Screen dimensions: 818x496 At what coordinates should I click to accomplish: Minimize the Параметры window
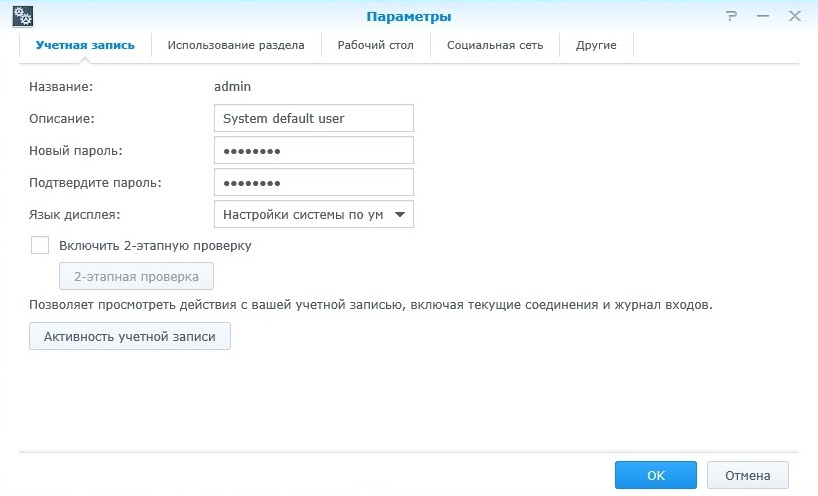click(x=764, y=17)
